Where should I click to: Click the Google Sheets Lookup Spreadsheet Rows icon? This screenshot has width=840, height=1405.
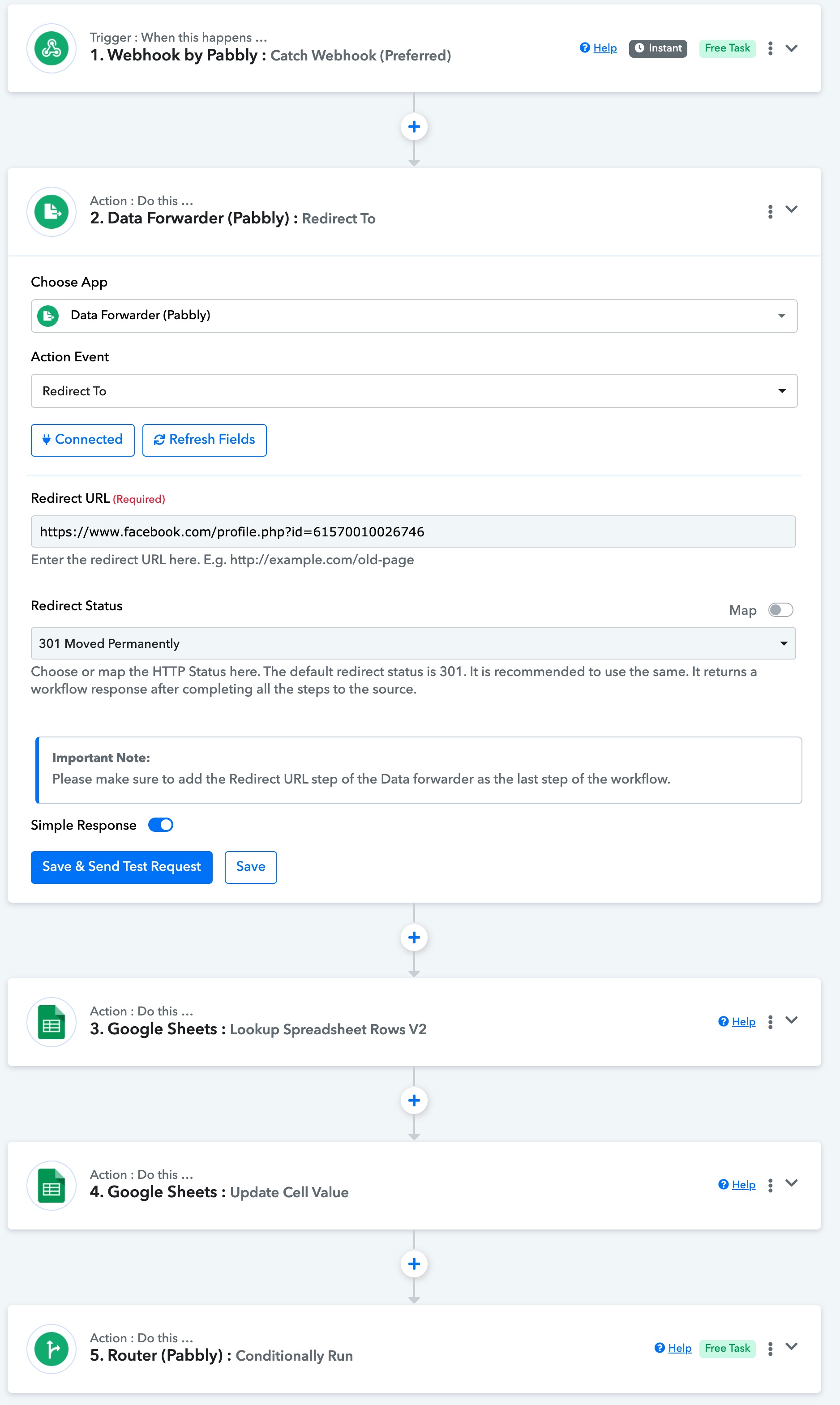[x=51, y=1022]
